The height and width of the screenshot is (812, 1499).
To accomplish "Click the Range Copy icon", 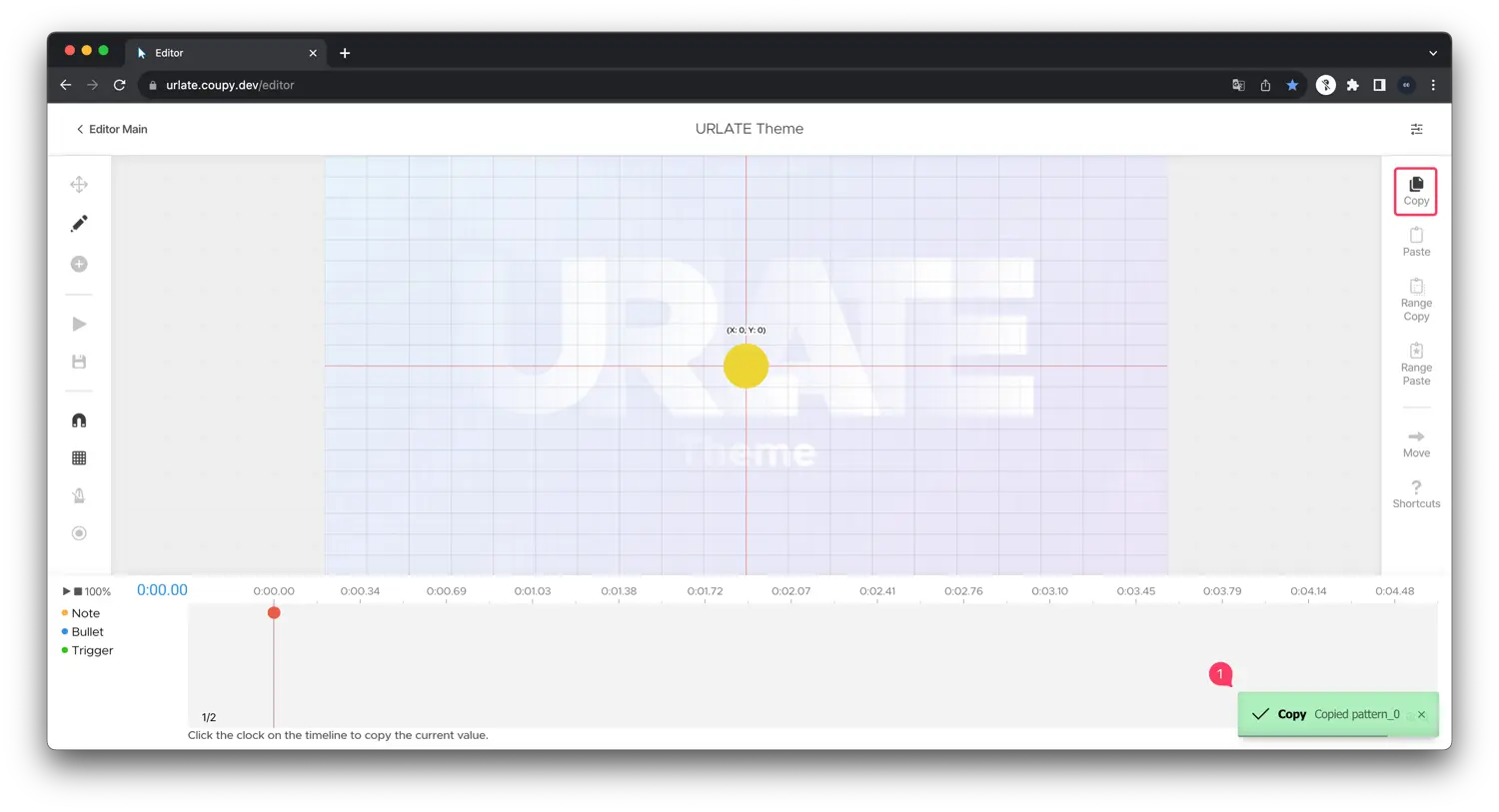I will point(1416,300).
